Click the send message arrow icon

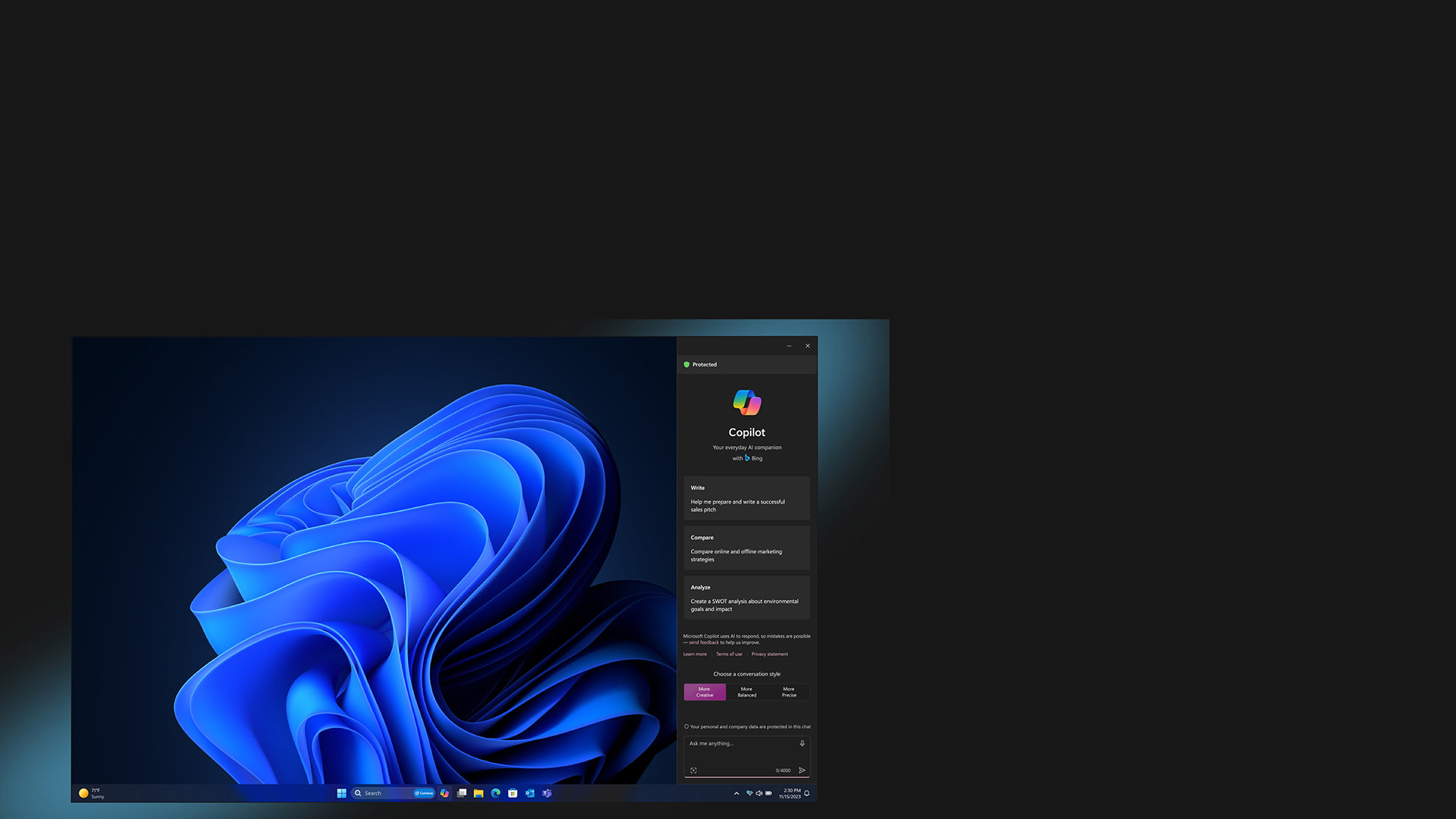click(803, 770)
